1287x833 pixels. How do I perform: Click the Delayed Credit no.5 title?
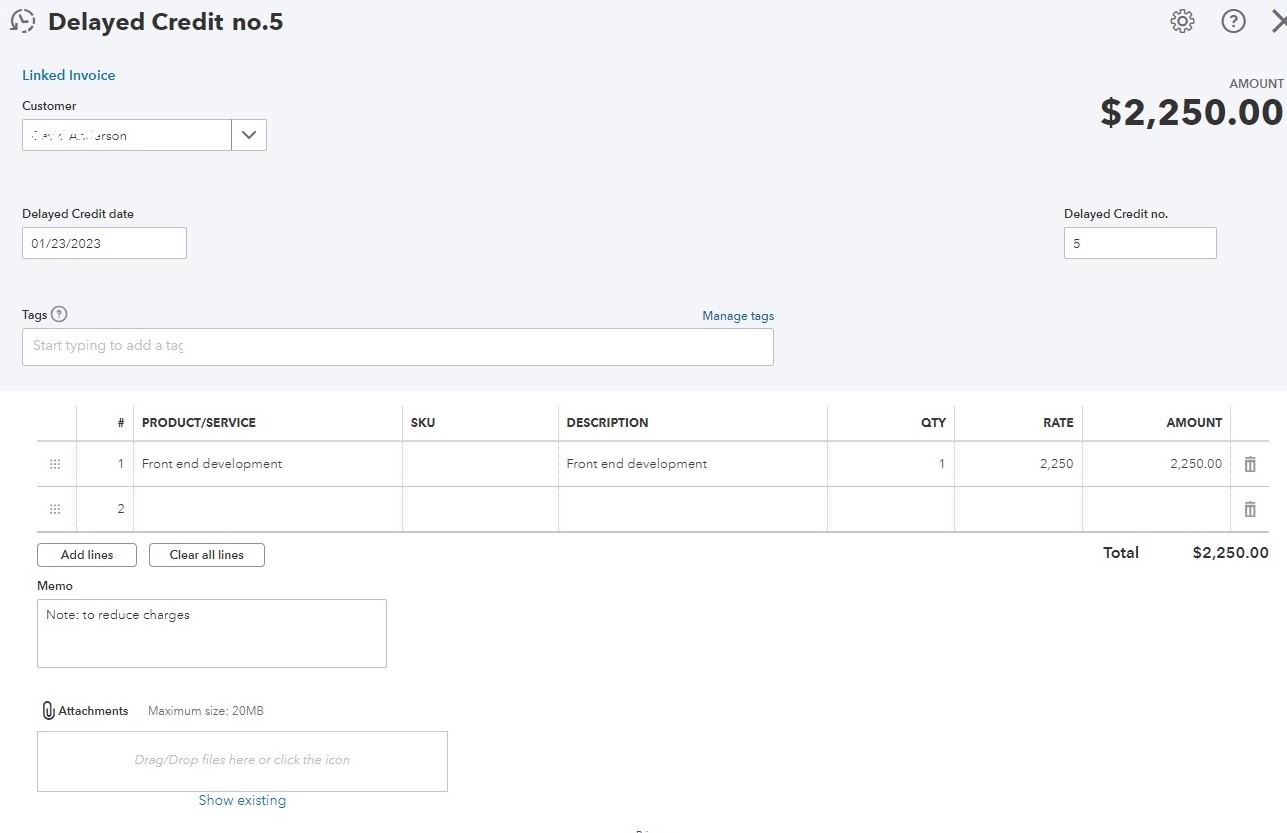[x=166, y=22]
